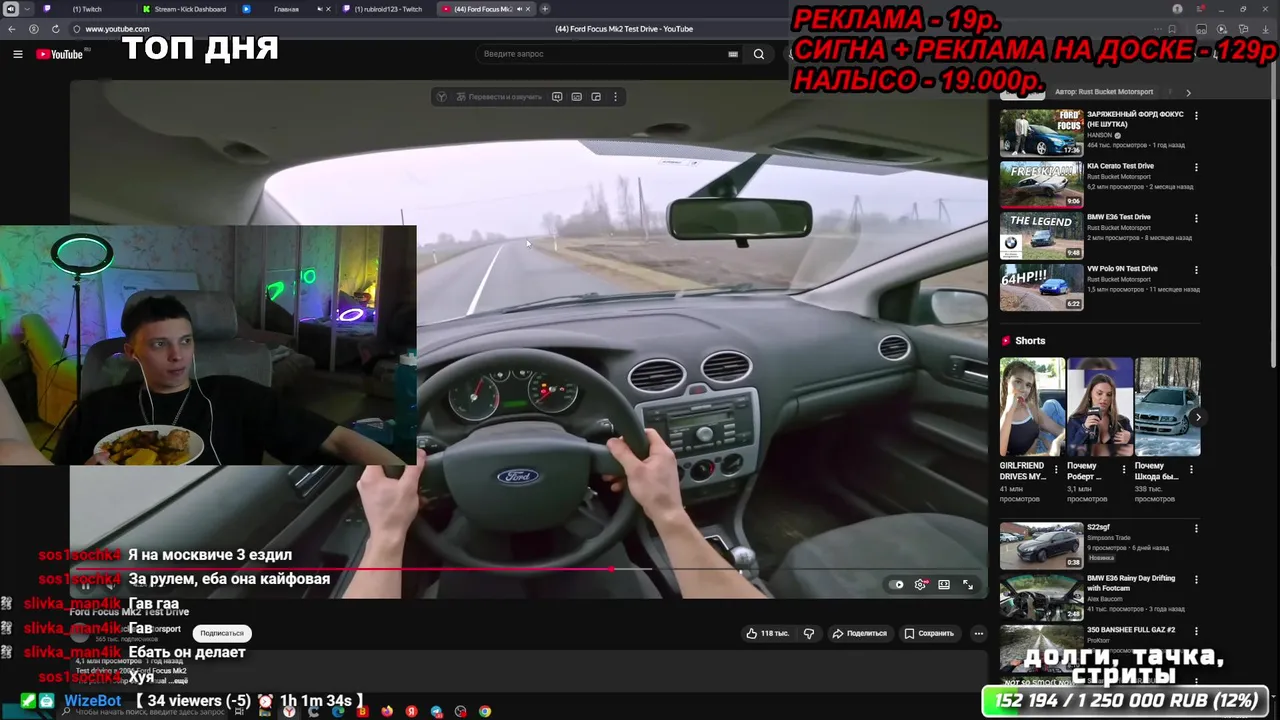Reload the page with refresh icon
The width and height of the screenshot is (1280, 720).
55,29
